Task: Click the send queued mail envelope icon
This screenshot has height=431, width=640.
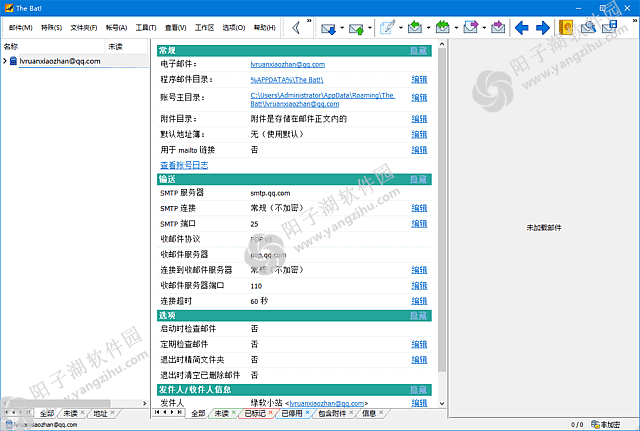Action: pos(356,28)
